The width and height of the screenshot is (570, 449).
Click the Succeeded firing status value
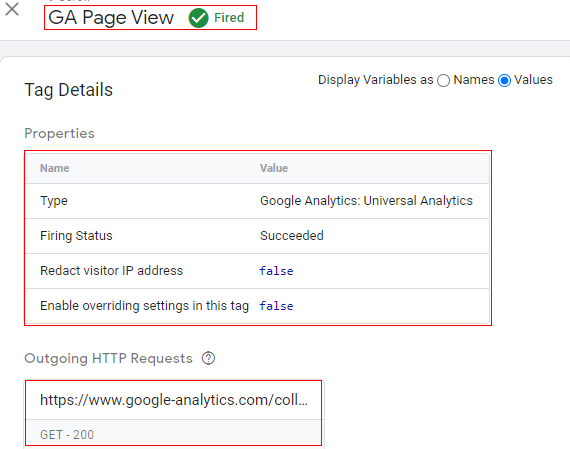[292, 236]
